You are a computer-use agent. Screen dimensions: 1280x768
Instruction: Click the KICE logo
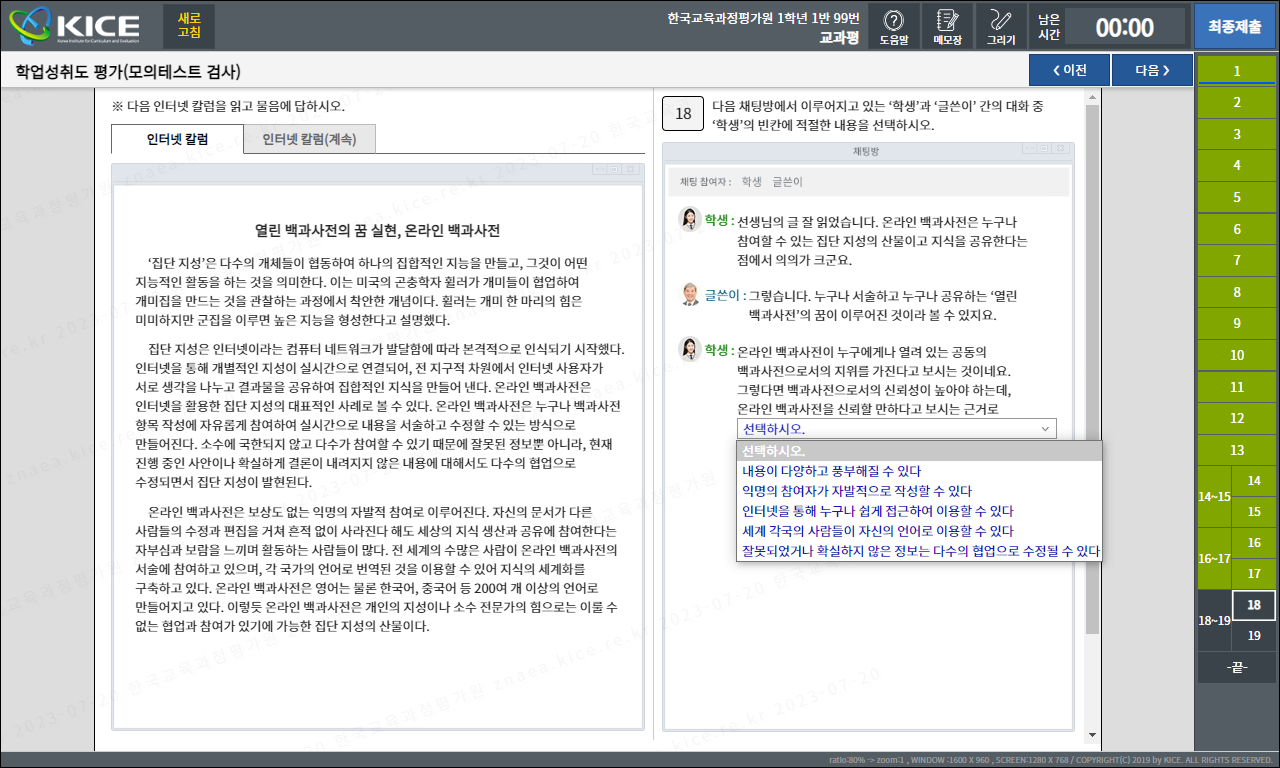point(76,26)
